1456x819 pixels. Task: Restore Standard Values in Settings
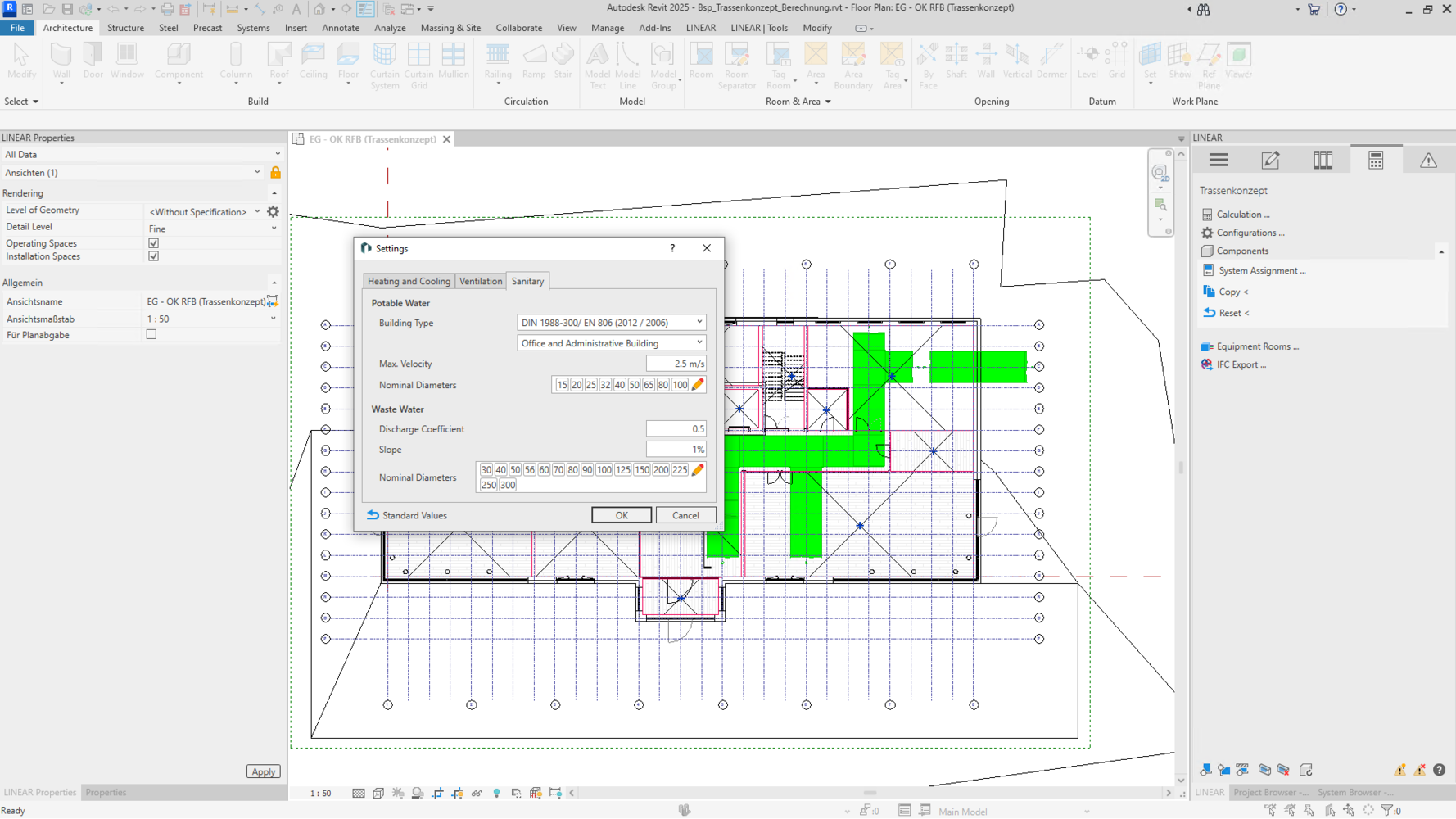[407, 515]
